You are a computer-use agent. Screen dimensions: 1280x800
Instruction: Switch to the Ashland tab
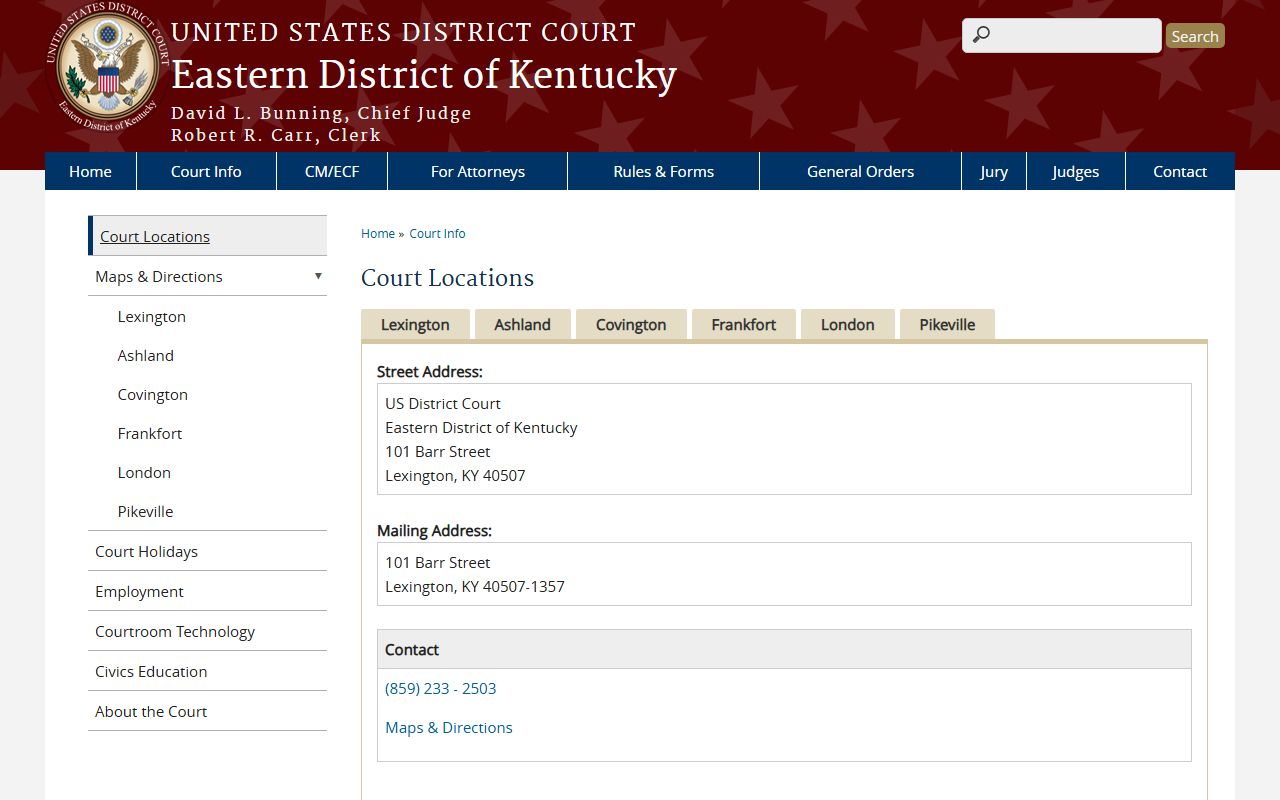[522, 325]
